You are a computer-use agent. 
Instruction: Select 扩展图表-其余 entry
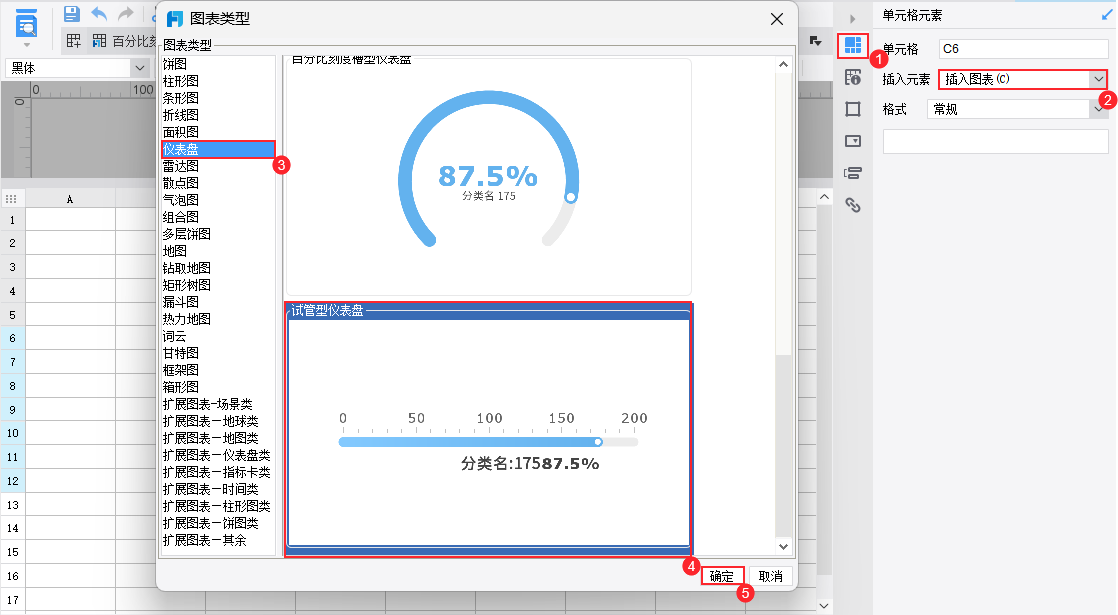tap(205, 541)
